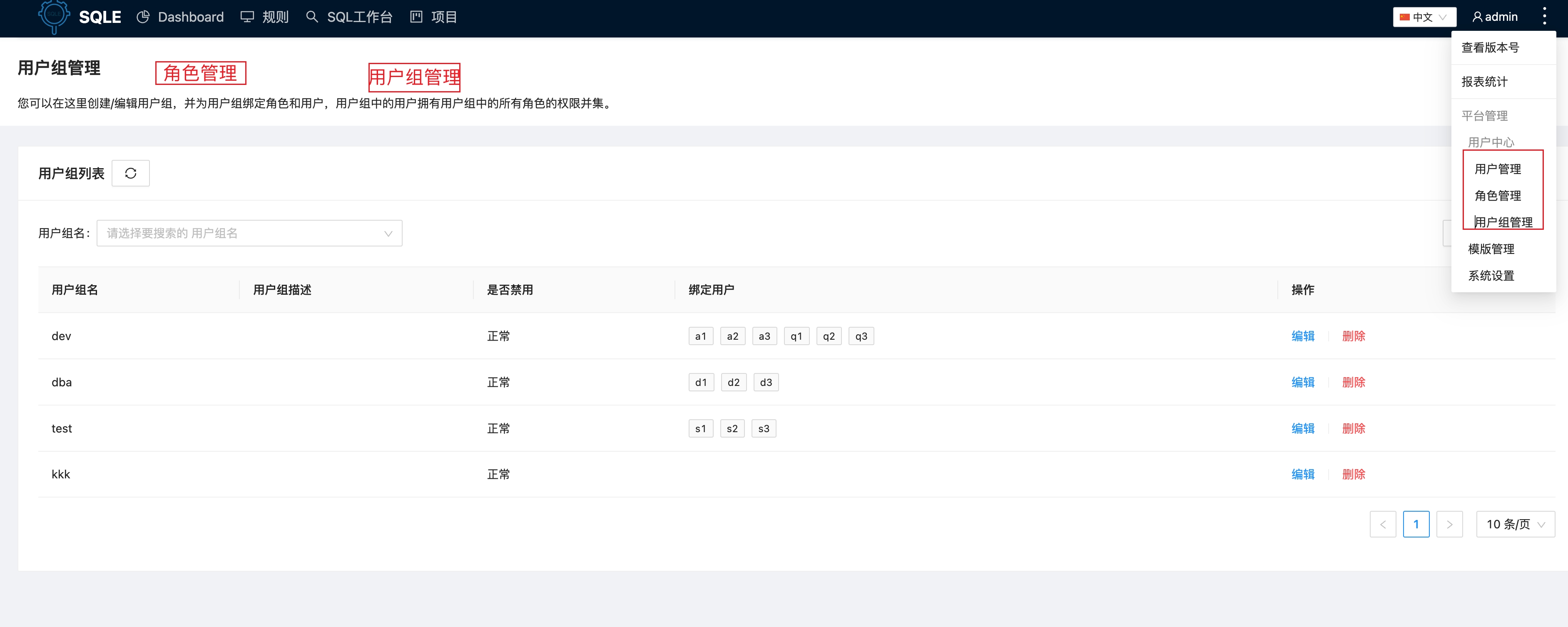Click 编辑 for the dev group

click(1303, 336)
